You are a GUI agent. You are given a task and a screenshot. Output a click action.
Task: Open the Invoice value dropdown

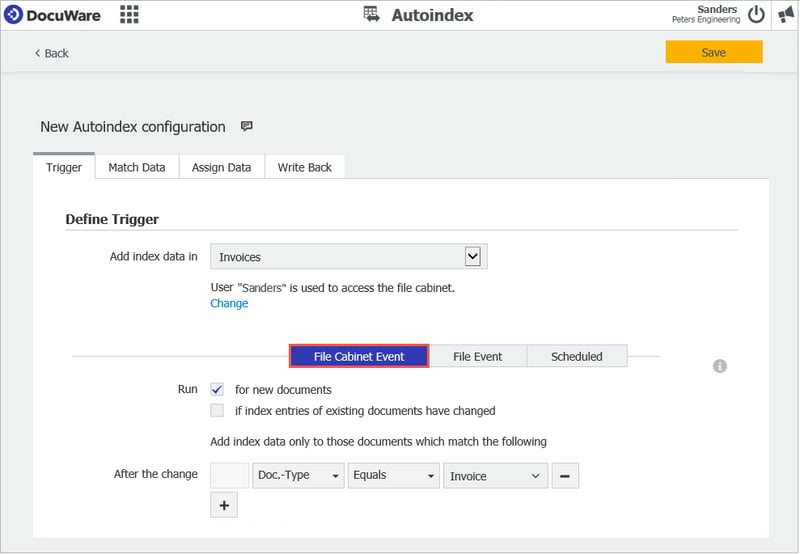pos(495,476)
